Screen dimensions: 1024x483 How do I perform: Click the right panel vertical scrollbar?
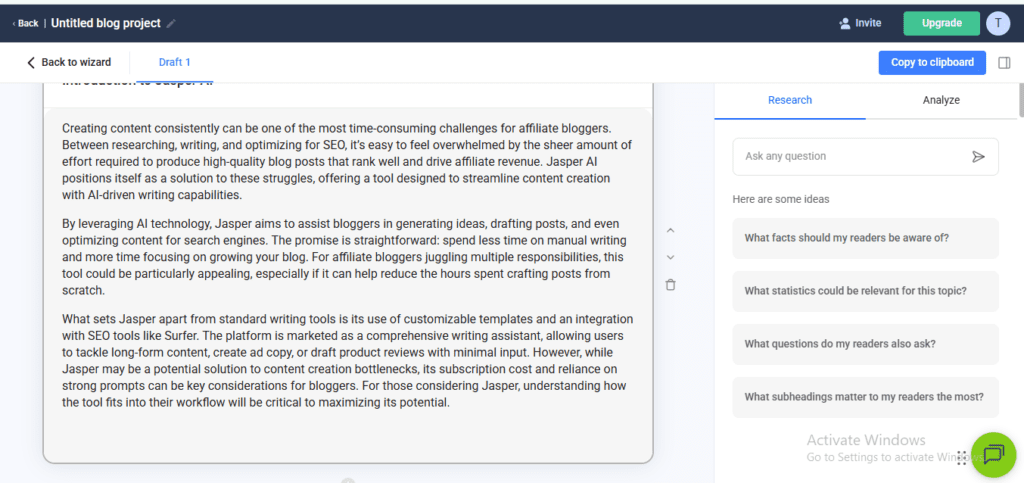point(1021,99)
